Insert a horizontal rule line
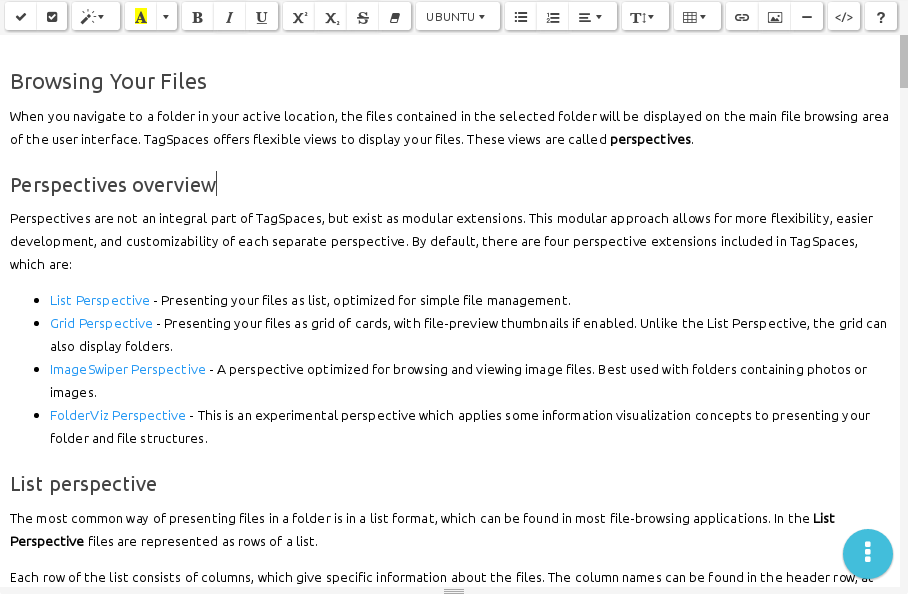This screenshot has width=908, height=594. click(x=806, y=17)
